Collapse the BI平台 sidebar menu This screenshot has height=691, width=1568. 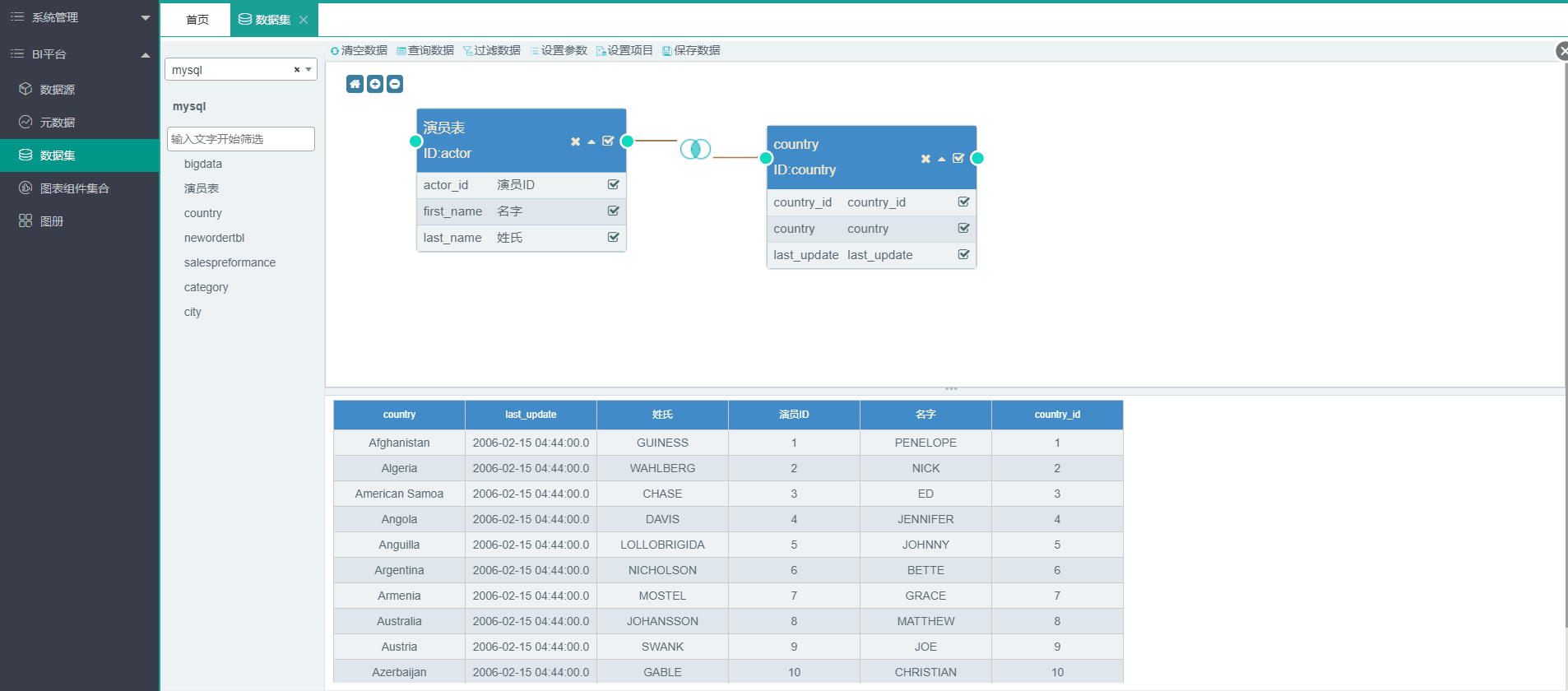pyautogui.click(x=79, y=54)
